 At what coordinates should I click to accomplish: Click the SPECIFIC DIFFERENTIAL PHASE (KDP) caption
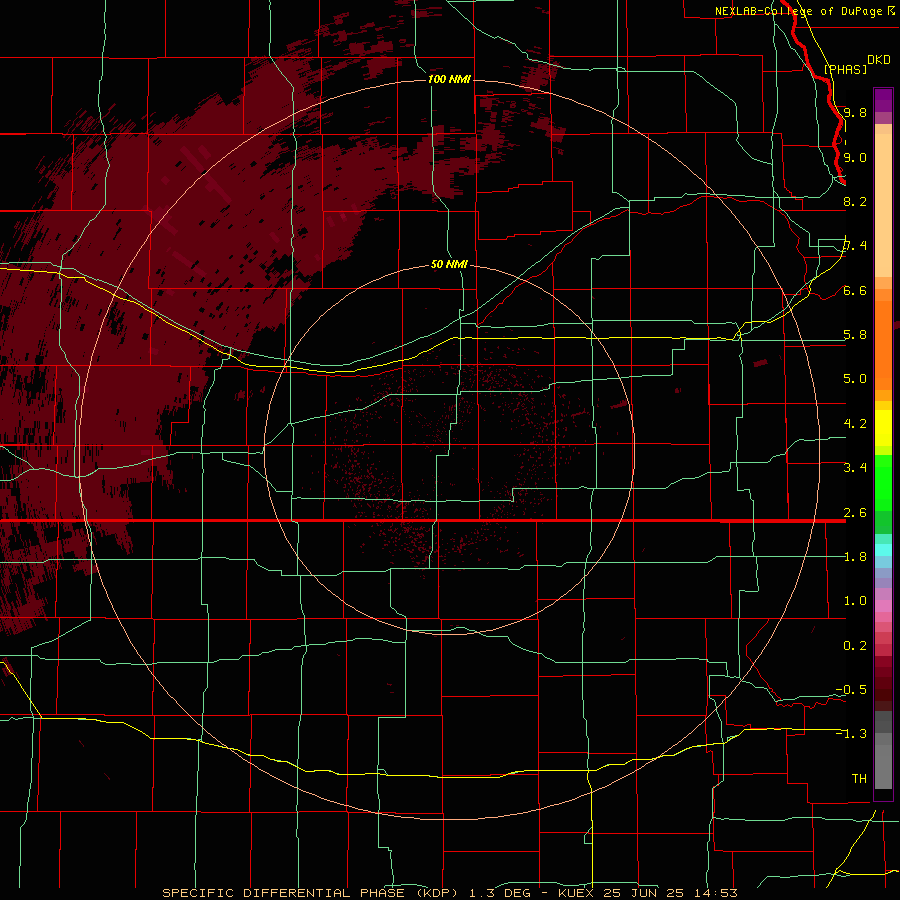click(310, 893)
